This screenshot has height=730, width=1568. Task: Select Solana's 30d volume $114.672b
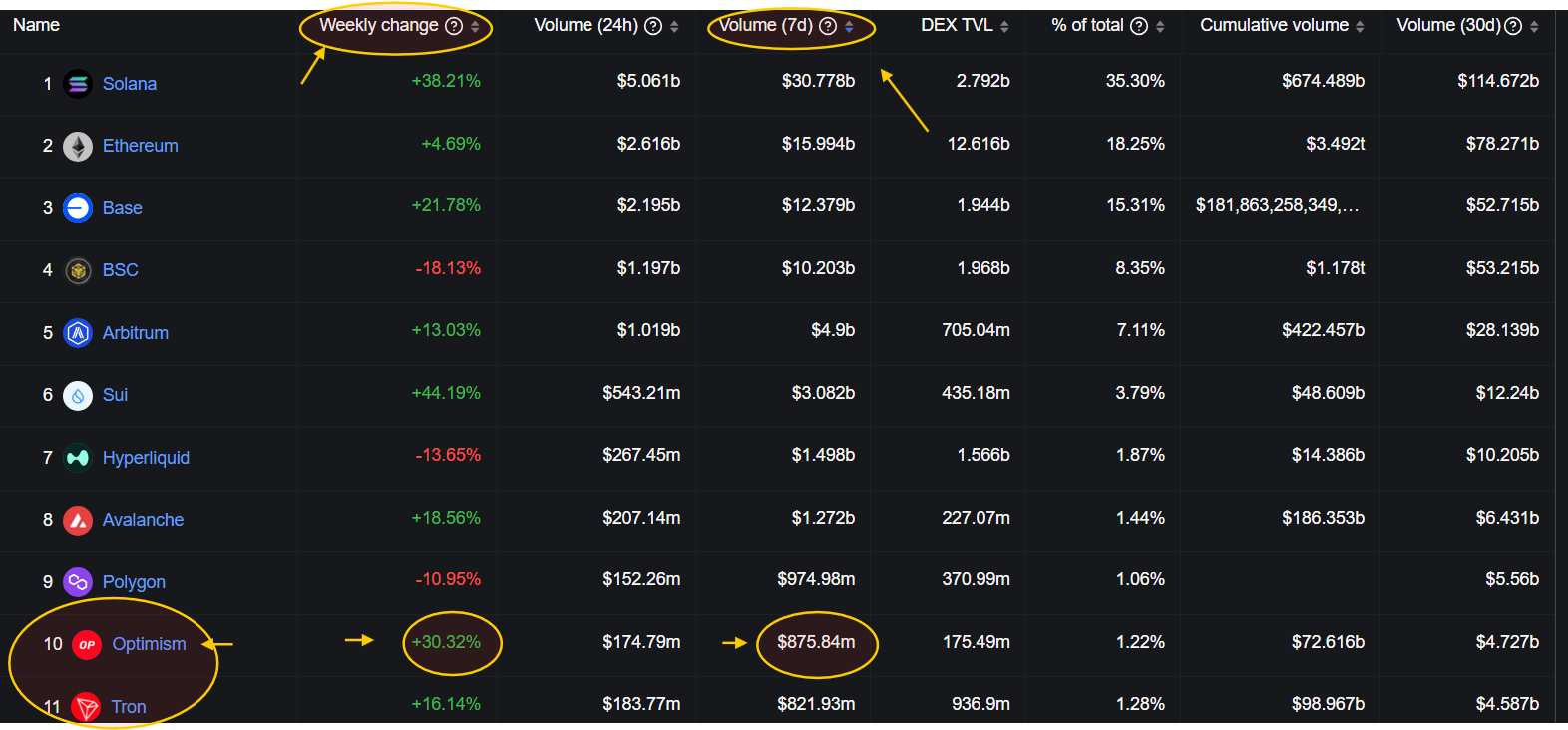coord(1498,81)
